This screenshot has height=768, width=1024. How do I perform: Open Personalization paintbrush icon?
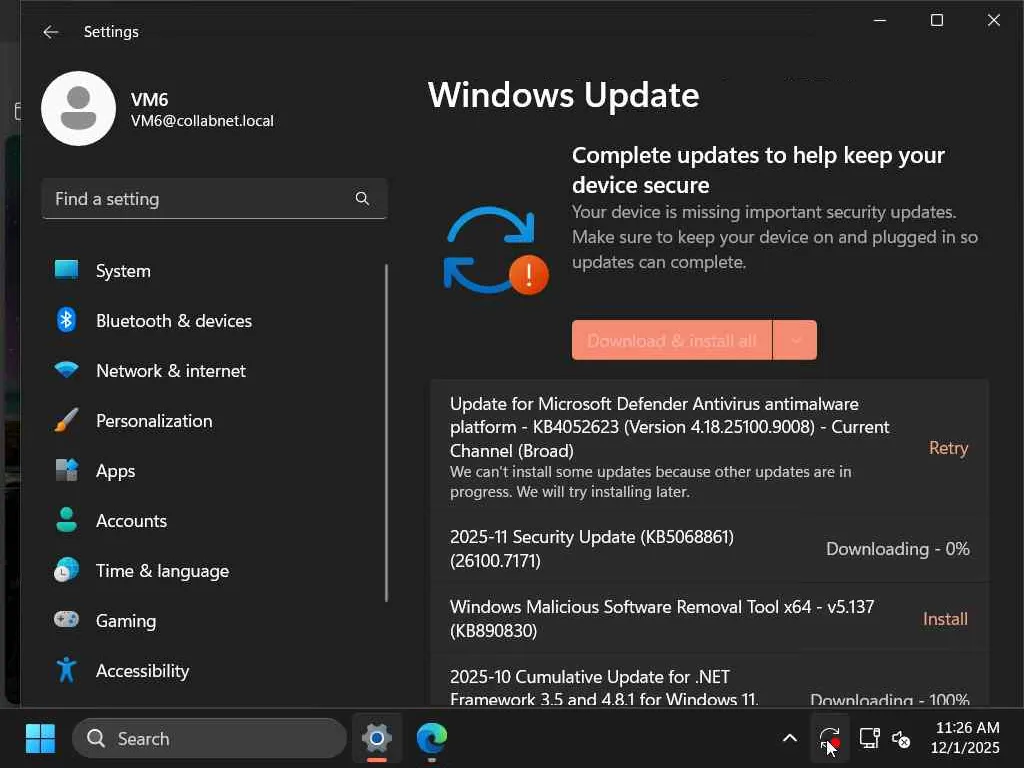(66, 421)
